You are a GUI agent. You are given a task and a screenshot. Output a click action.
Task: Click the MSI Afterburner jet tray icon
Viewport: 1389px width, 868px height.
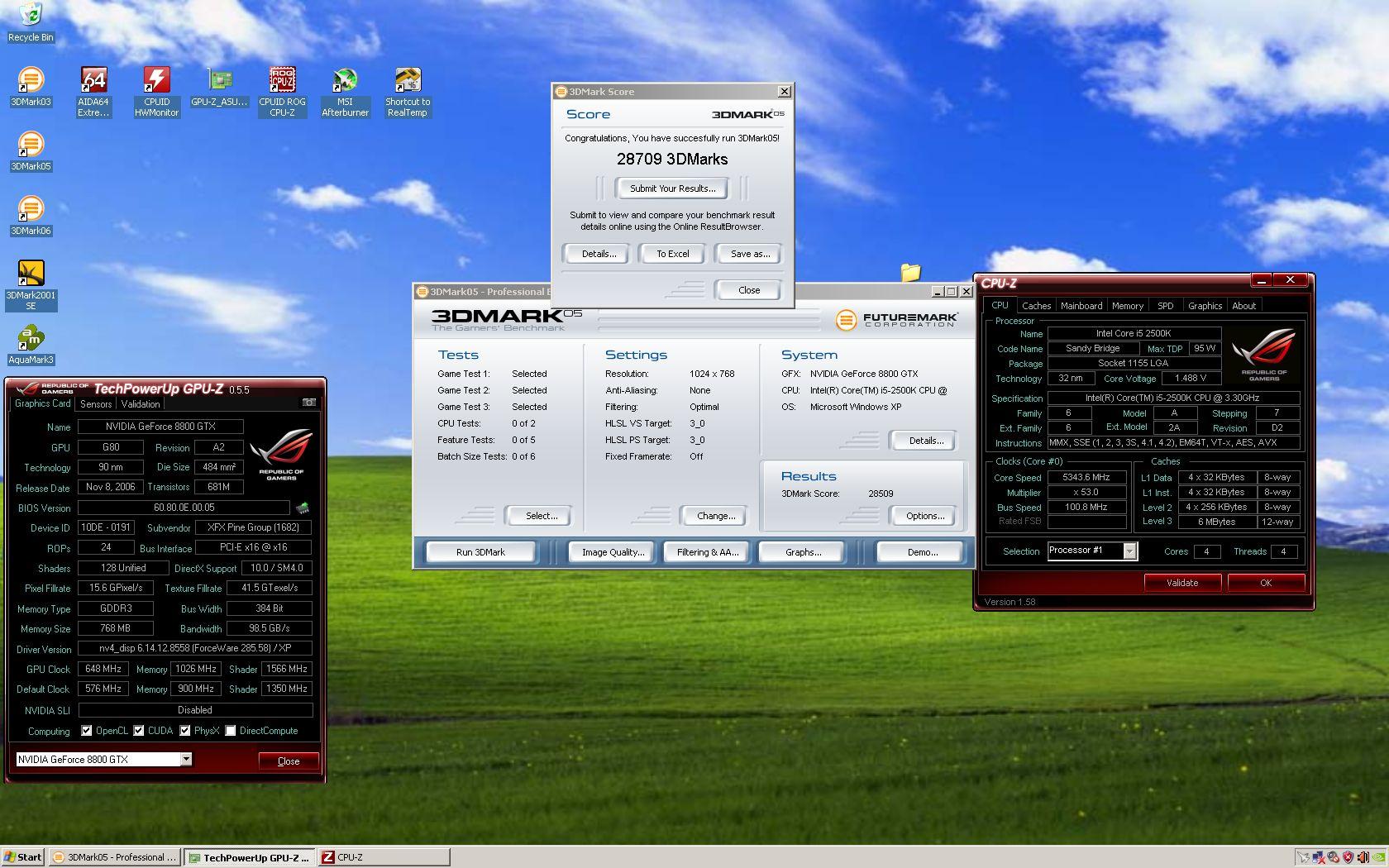(1303, 857)
